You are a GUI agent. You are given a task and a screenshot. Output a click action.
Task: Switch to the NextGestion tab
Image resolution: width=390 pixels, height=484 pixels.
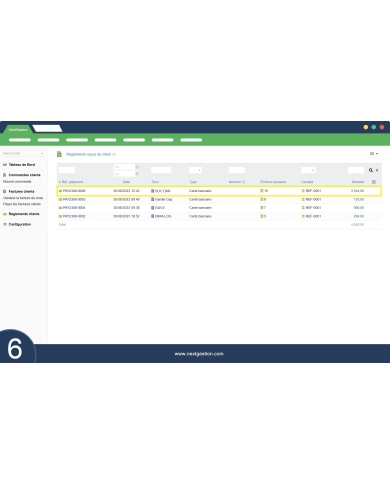pyautogui.click(x=18, y=130)
